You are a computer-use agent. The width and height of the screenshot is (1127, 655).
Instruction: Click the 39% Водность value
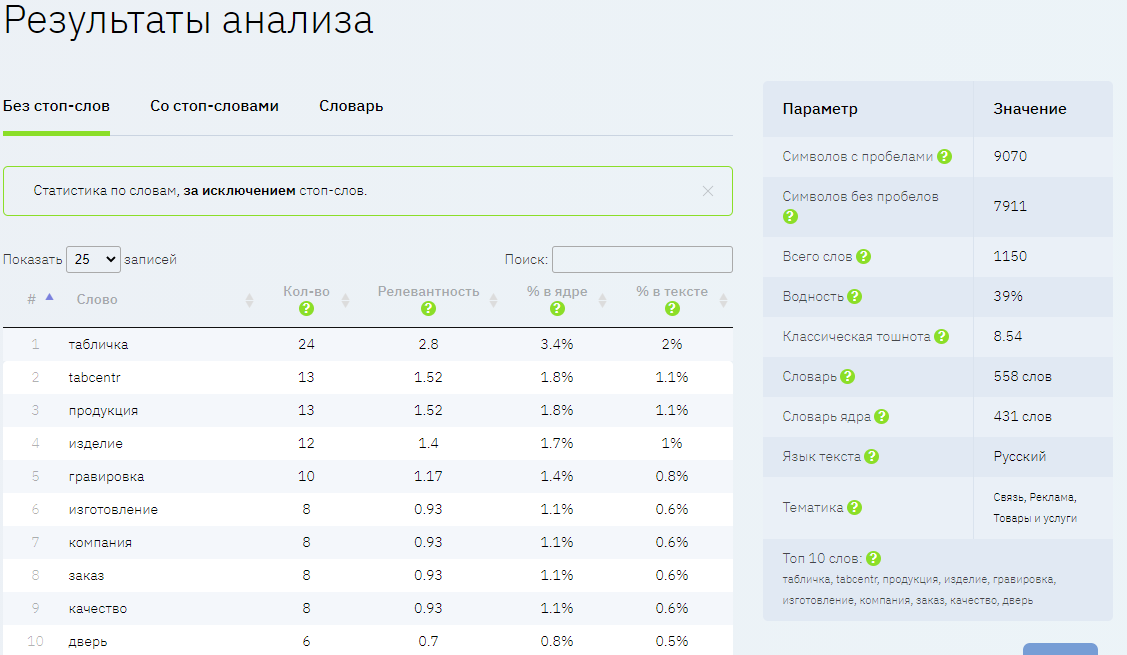[1008, 296]
